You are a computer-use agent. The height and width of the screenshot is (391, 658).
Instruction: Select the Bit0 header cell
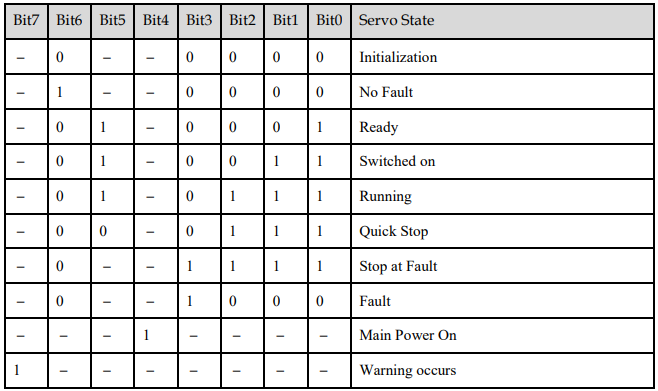[329, 21]
